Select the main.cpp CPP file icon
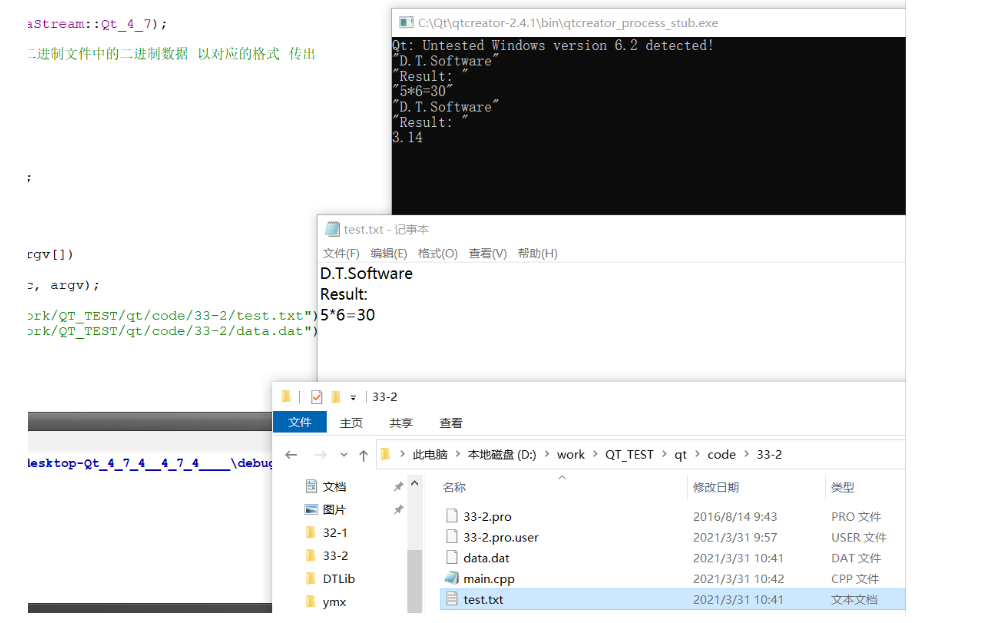The image size is (989, 623). pos(452,578)
